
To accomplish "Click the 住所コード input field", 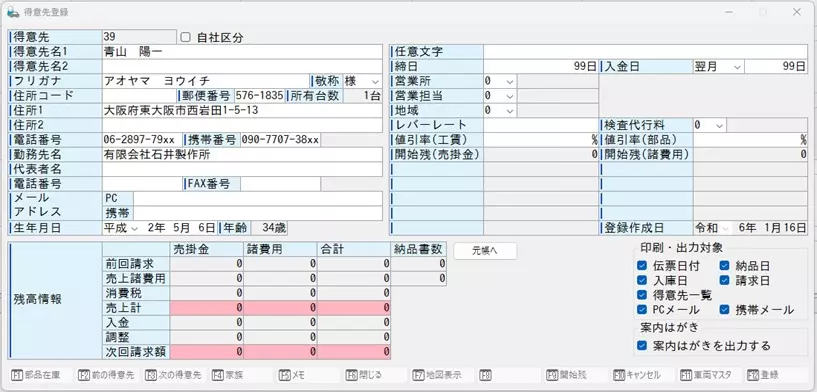I will click(x=139, y=96).
